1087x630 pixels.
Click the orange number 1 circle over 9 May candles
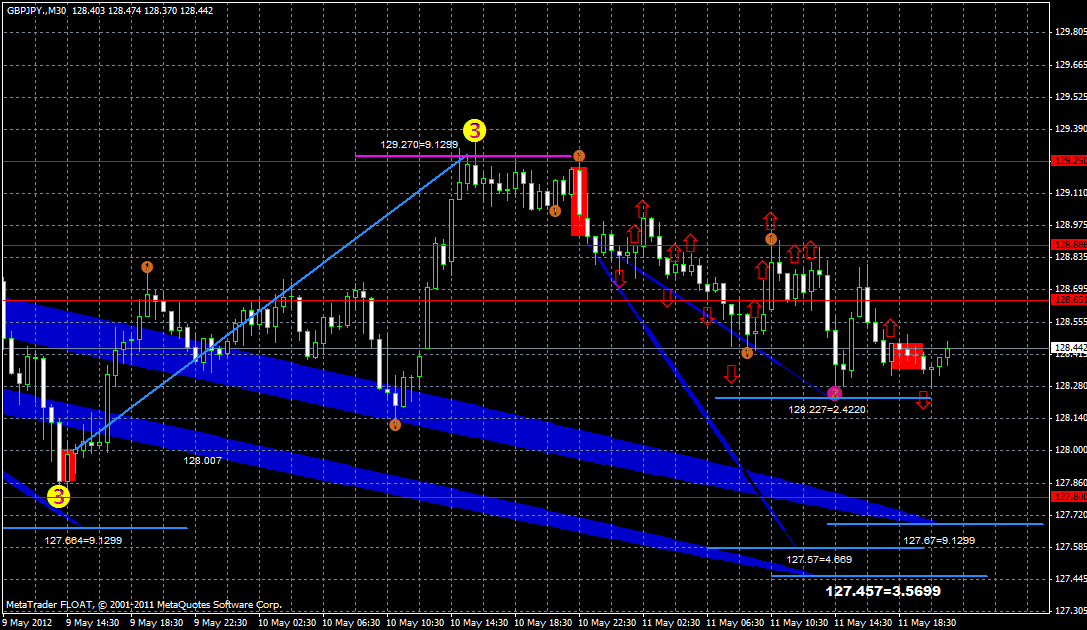(147, 268)
